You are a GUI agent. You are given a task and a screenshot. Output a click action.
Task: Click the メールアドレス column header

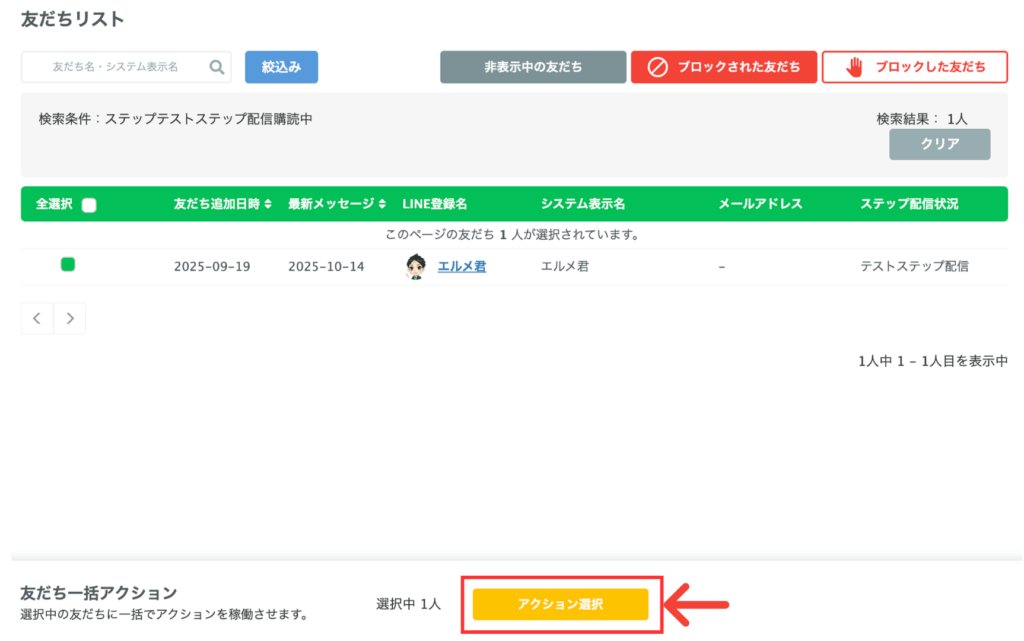[x=760, y=204]
